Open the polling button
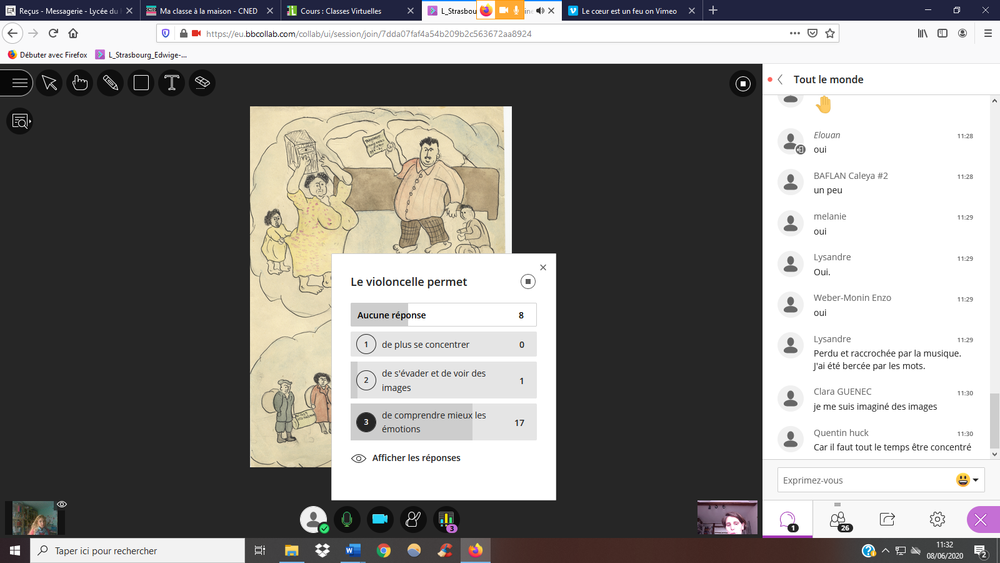 coord(446,519)
